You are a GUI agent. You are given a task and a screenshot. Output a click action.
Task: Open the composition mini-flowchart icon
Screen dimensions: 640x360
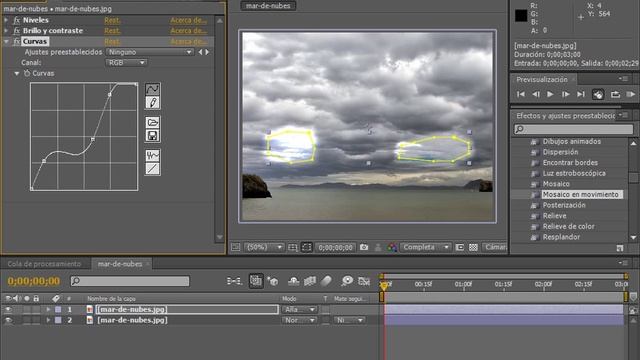[x=234, y=281]
